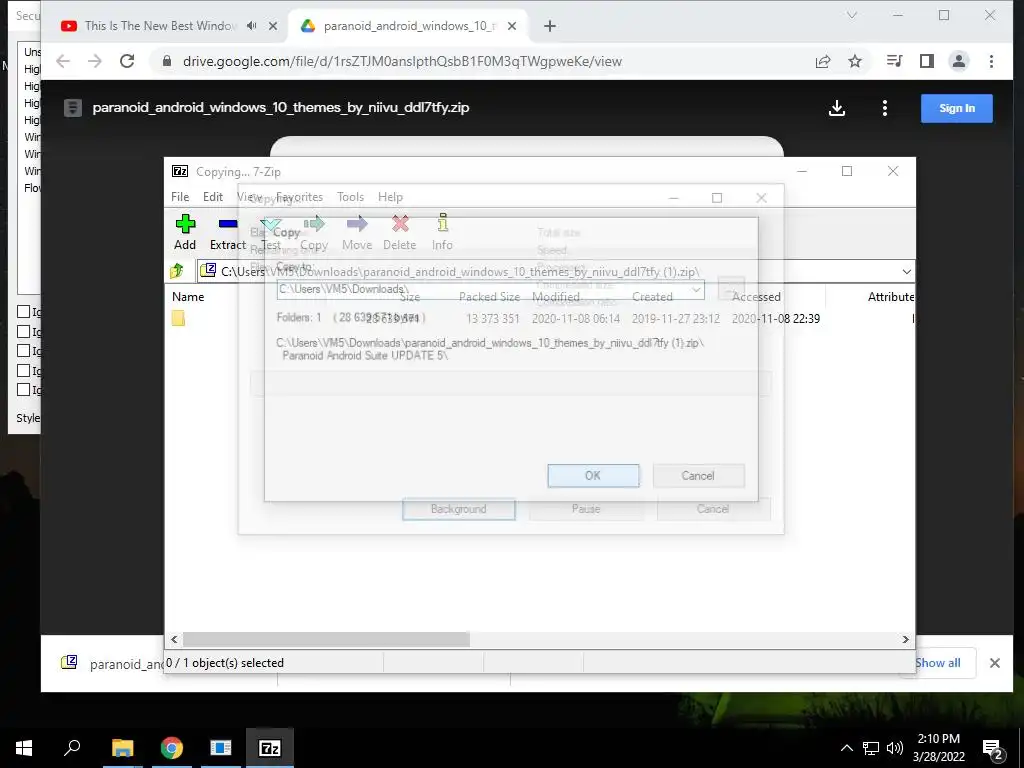Sort by the Name column header

pos(188,296)
